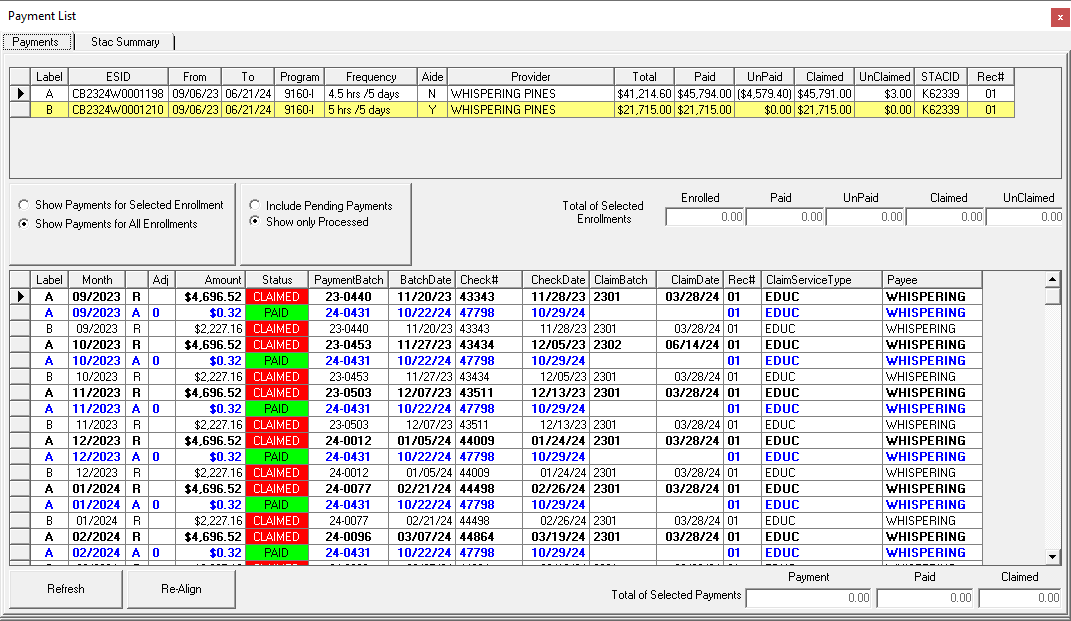Click the ($4,579.40) unpaid amount cell
Image resolution: width=1071 pixels, height=621 pixels.
(x=764, y=94)
